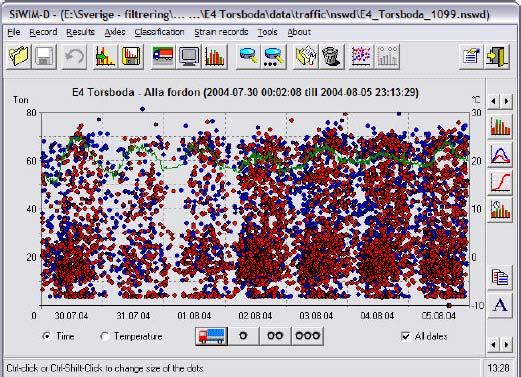This screenshot has height=377, width=521.
Task: Click the undo arrow toolbar icon
Action: pos(74,56)
